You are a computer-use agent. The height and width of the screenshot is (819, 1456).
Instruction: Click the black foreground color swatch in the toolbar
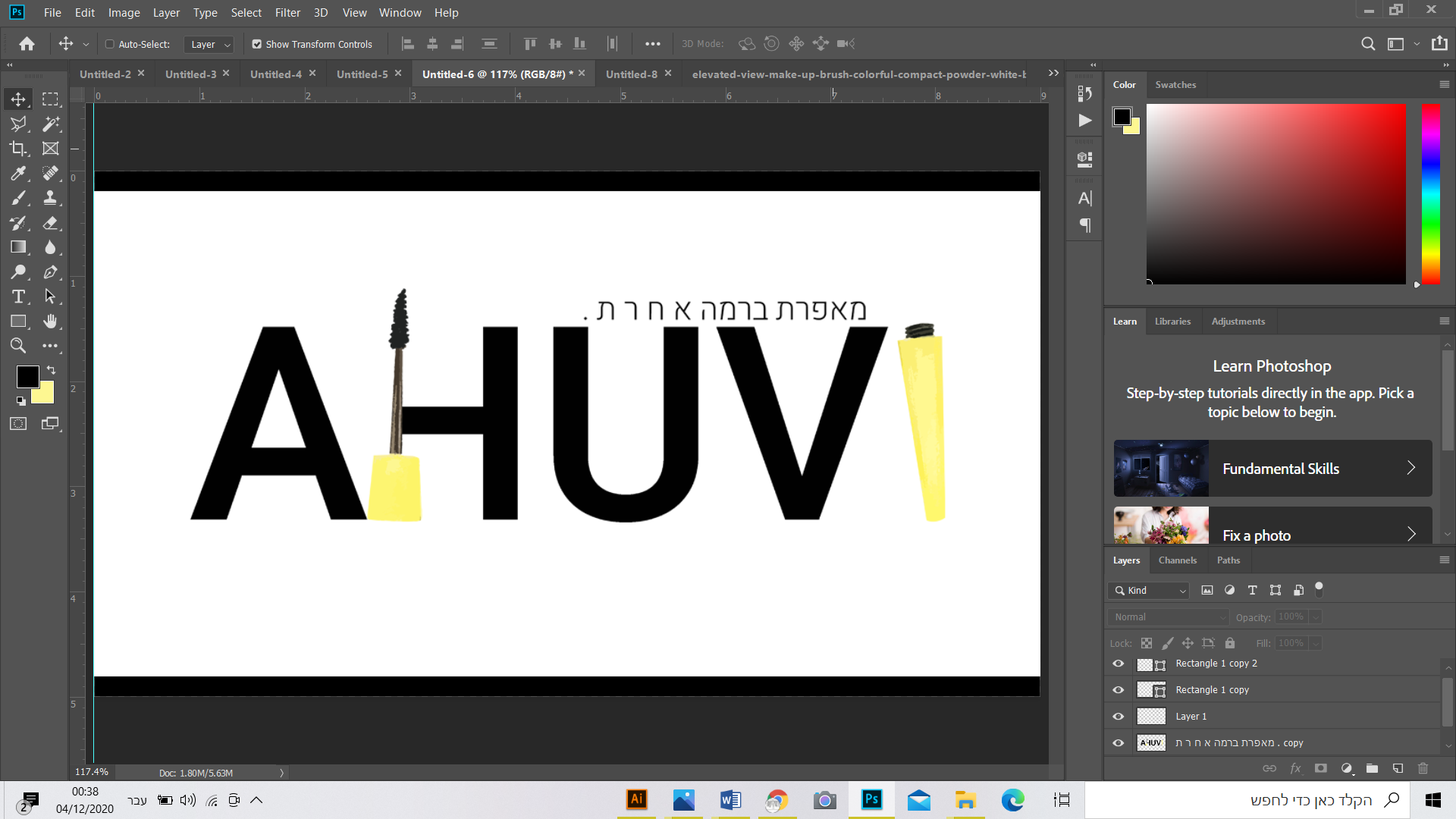click(27, 376)
